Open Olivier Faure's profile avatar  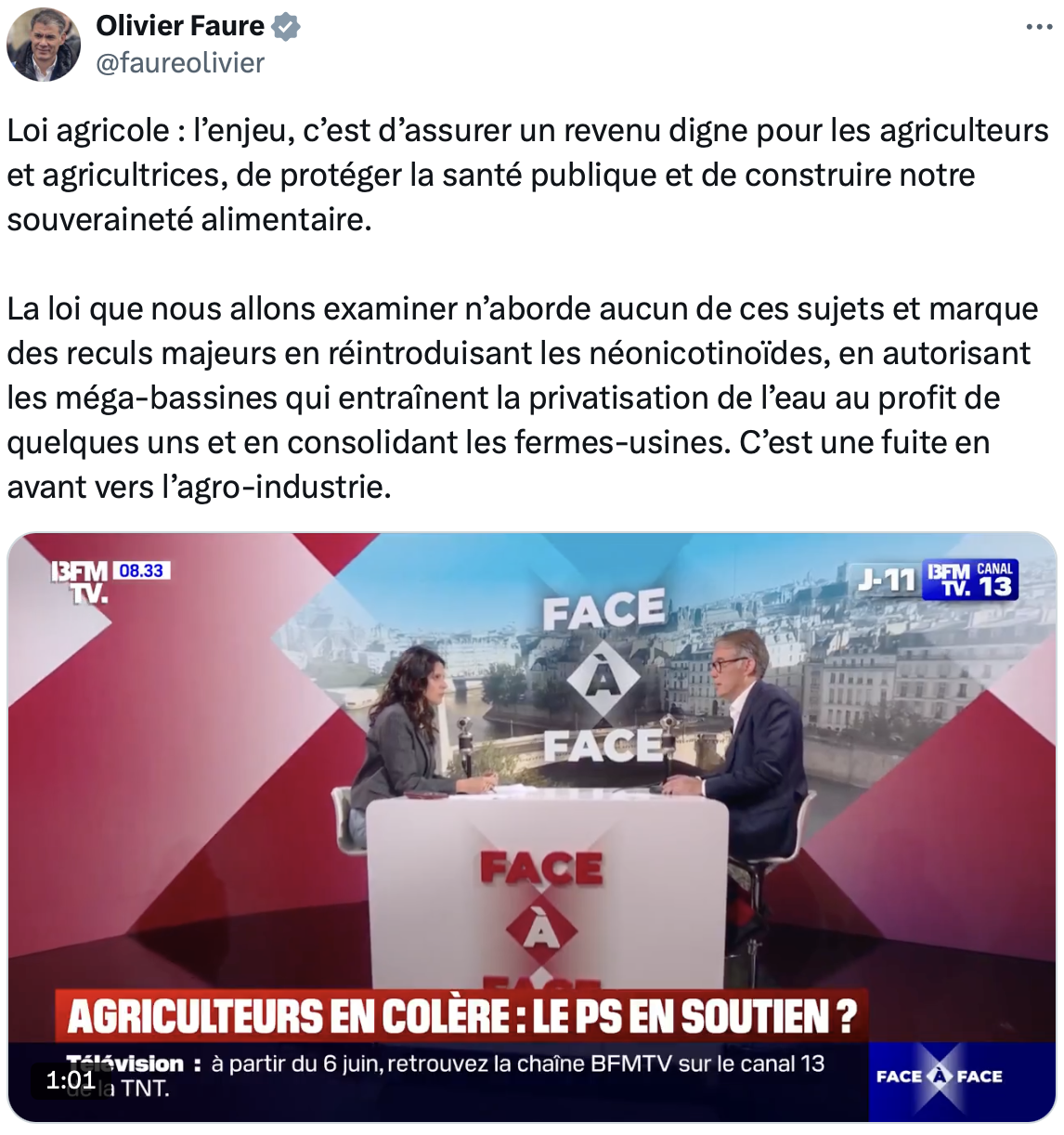pos(44,44)
